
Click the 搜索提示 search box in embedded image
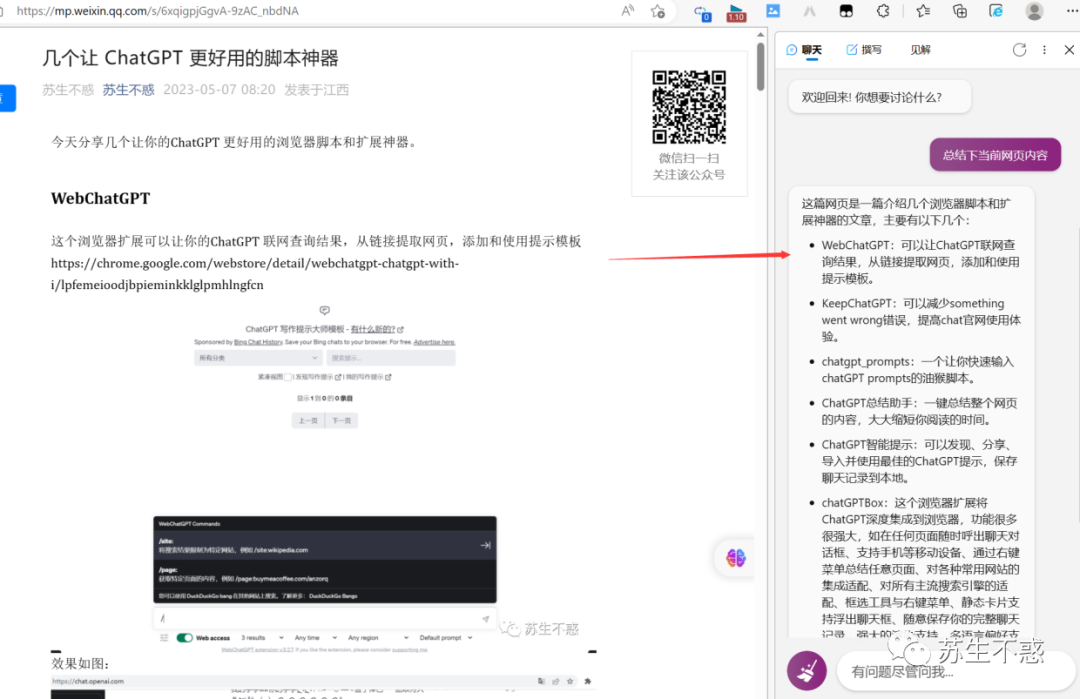(391, 358)
